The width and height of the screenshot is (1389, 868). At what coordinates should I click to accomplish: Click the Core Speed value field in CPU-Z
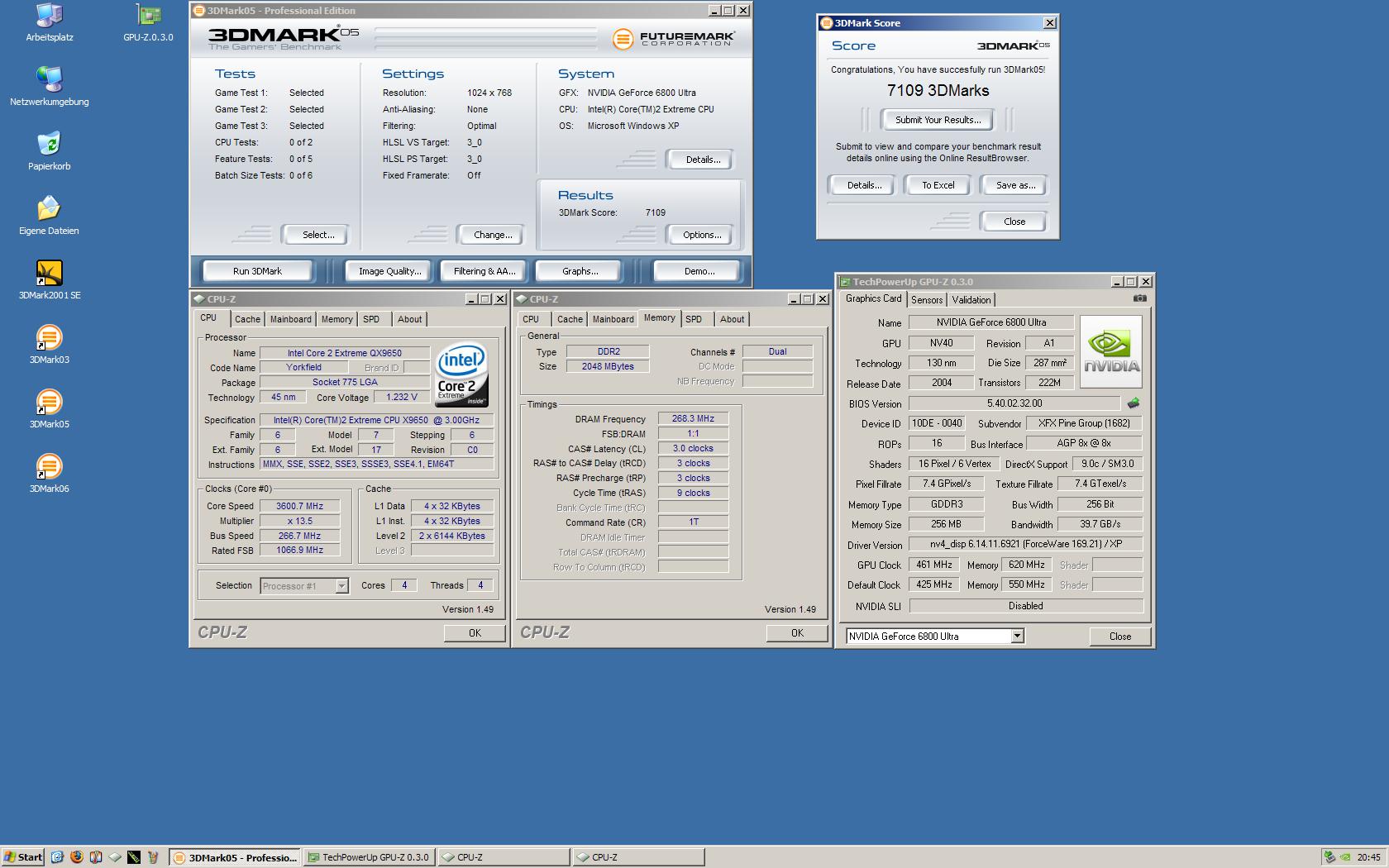(x=299, y=506)
